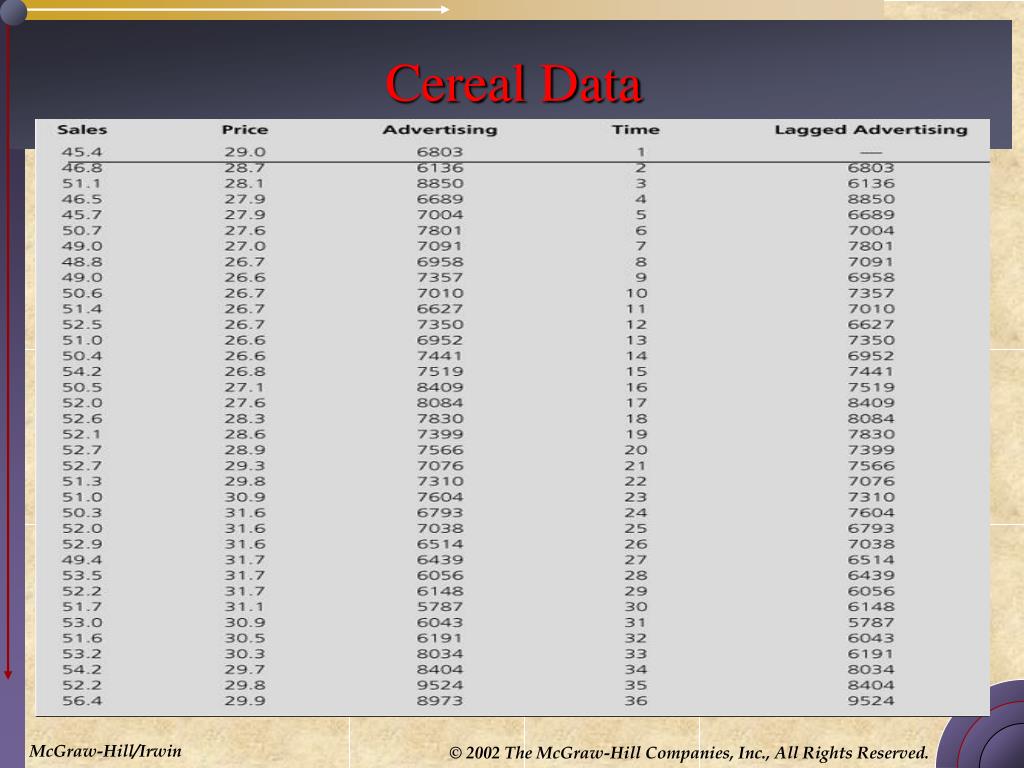Image resolution: width=1024 pixels, height=768 pixels.
Task: Click the Sales value 50.7
Action: point(82,231)
